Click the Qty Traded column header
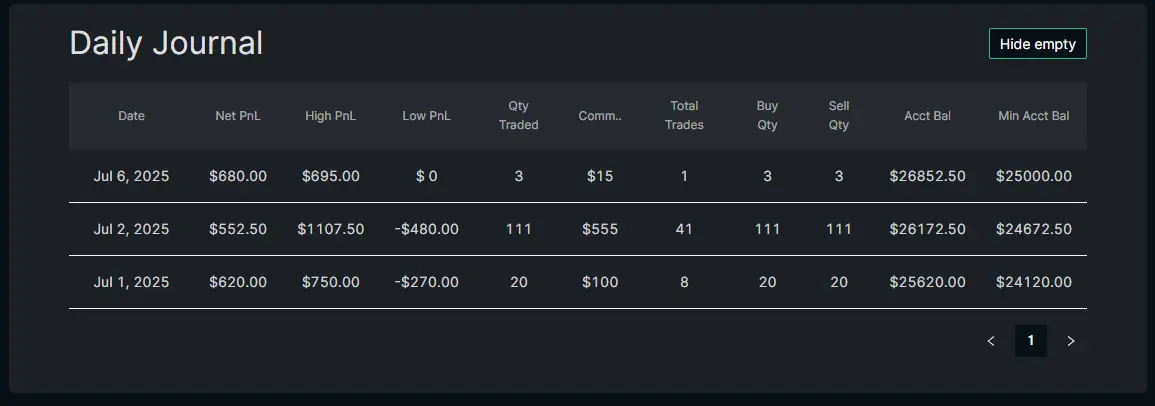The width and height of the screenshot is (1155, 406). point(519,116)
